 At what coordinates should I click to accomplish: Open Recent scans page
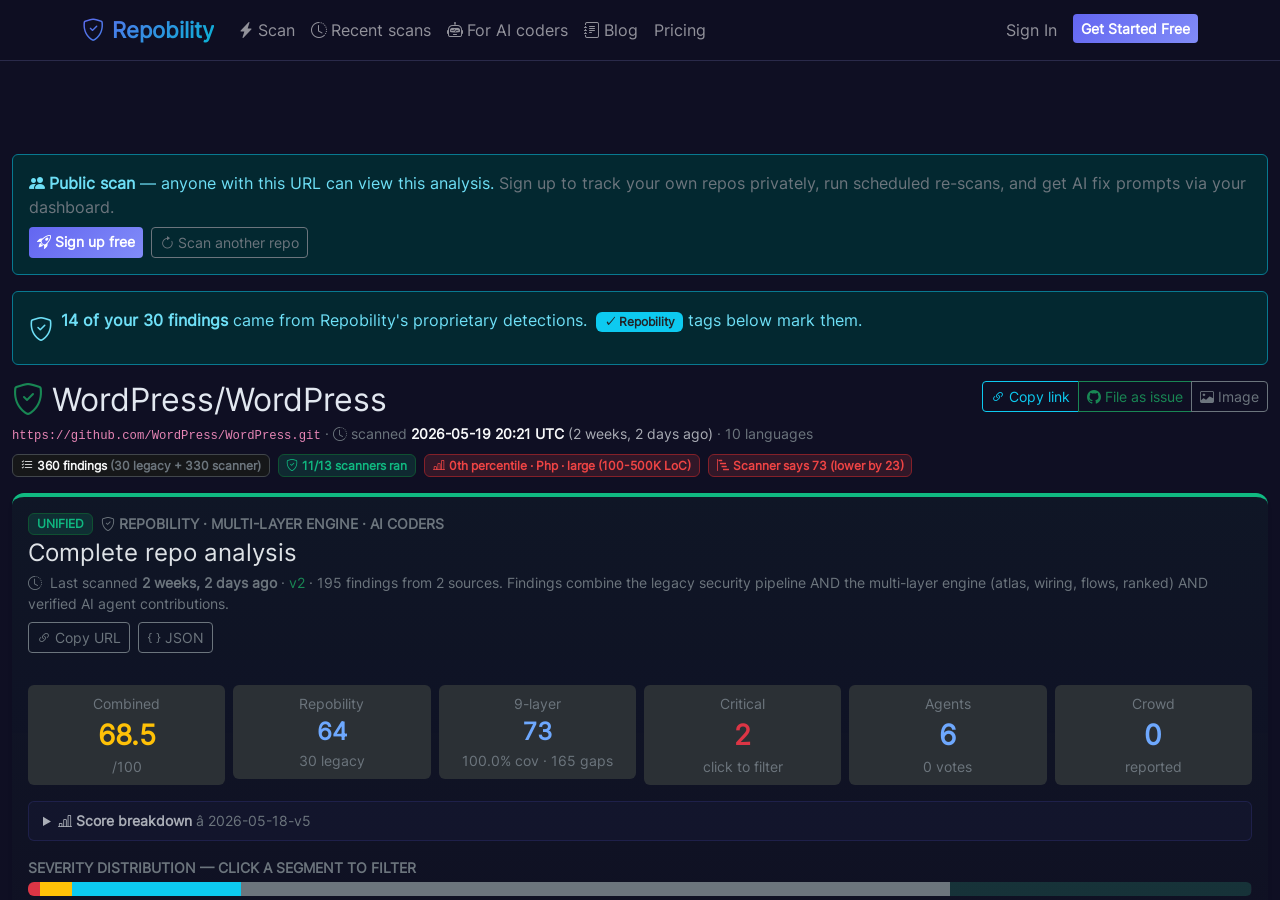[x=371, y=30]
